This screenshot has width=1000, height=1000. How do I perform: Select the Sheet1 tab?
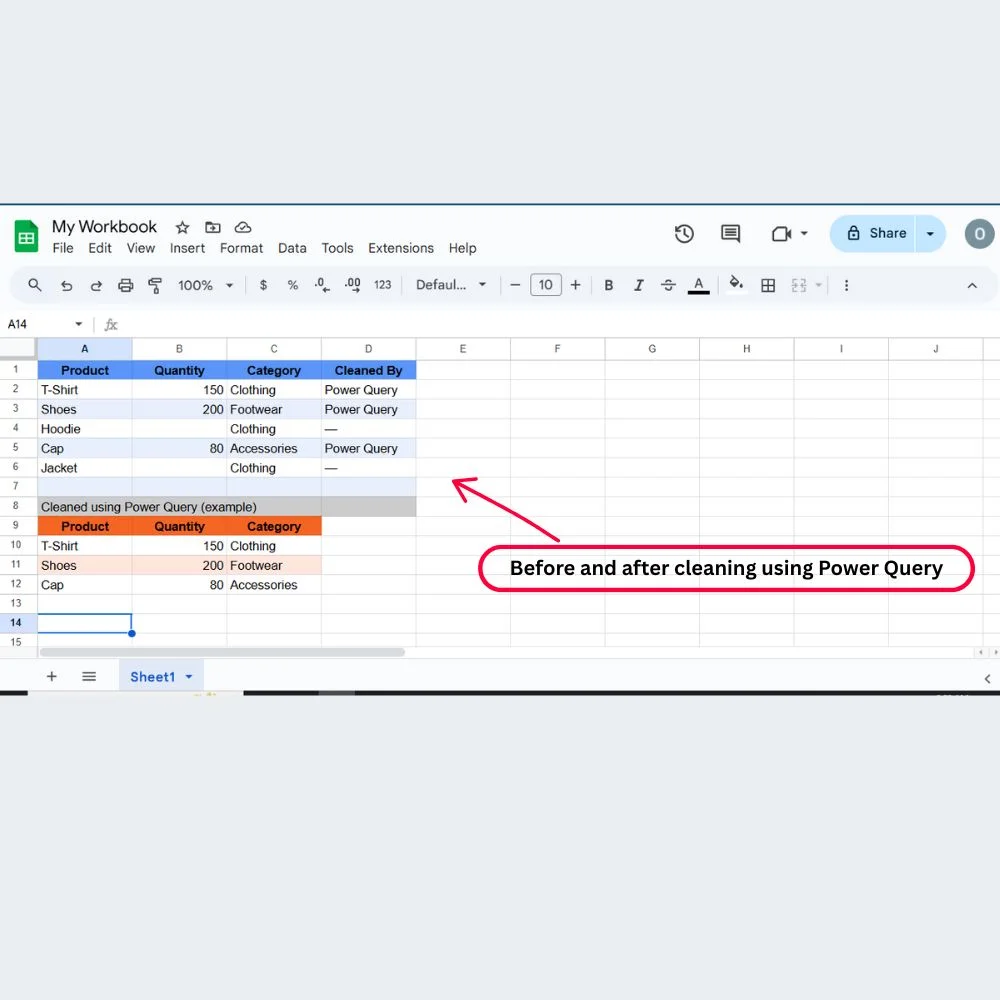[152, 677]
